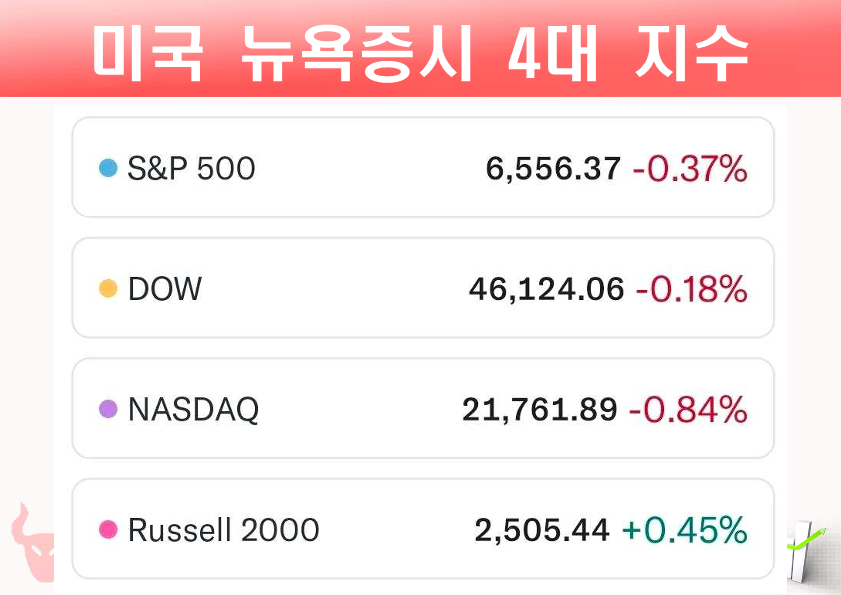Image resolution: width=841 pixels, height=595 pixels.
Task: Click the S&P 500 value 6,556.37
Action: click(553, 169)
